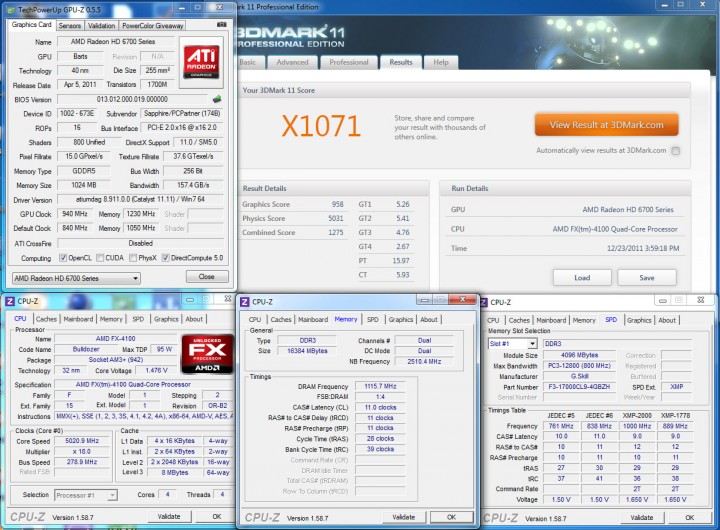Image resolution: width=720 pixels, height=530 pixels.
Task: Click the Bandwidth 157.4 GB/s field
Action: tap(193, 186)
